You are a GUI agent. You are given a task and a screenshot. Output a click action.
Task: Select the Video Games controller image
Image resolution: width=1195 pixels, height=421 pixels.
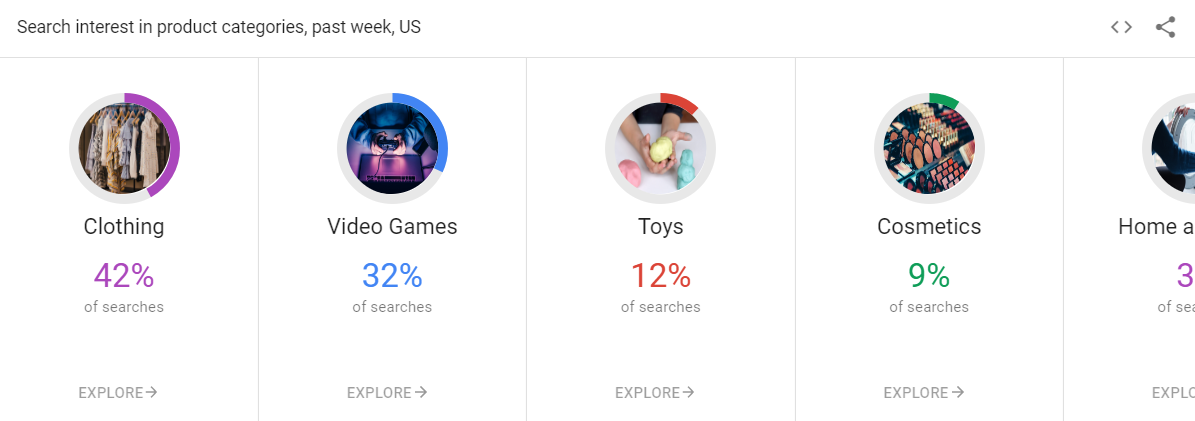point(392,148)
